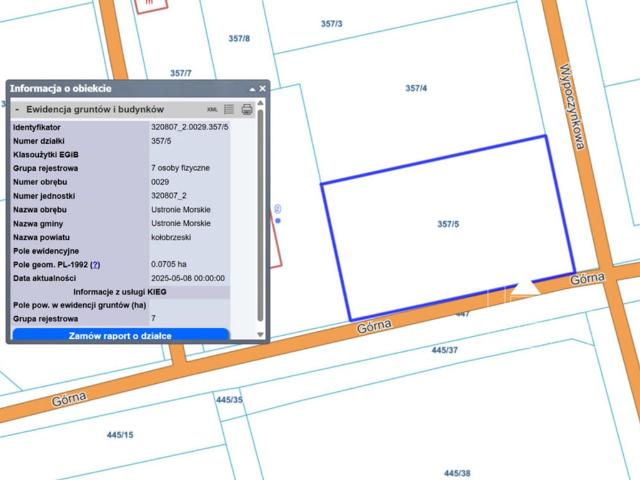Collapse the Informacja o obiekcie panel

pyautogui.click(x=252, y=89)
